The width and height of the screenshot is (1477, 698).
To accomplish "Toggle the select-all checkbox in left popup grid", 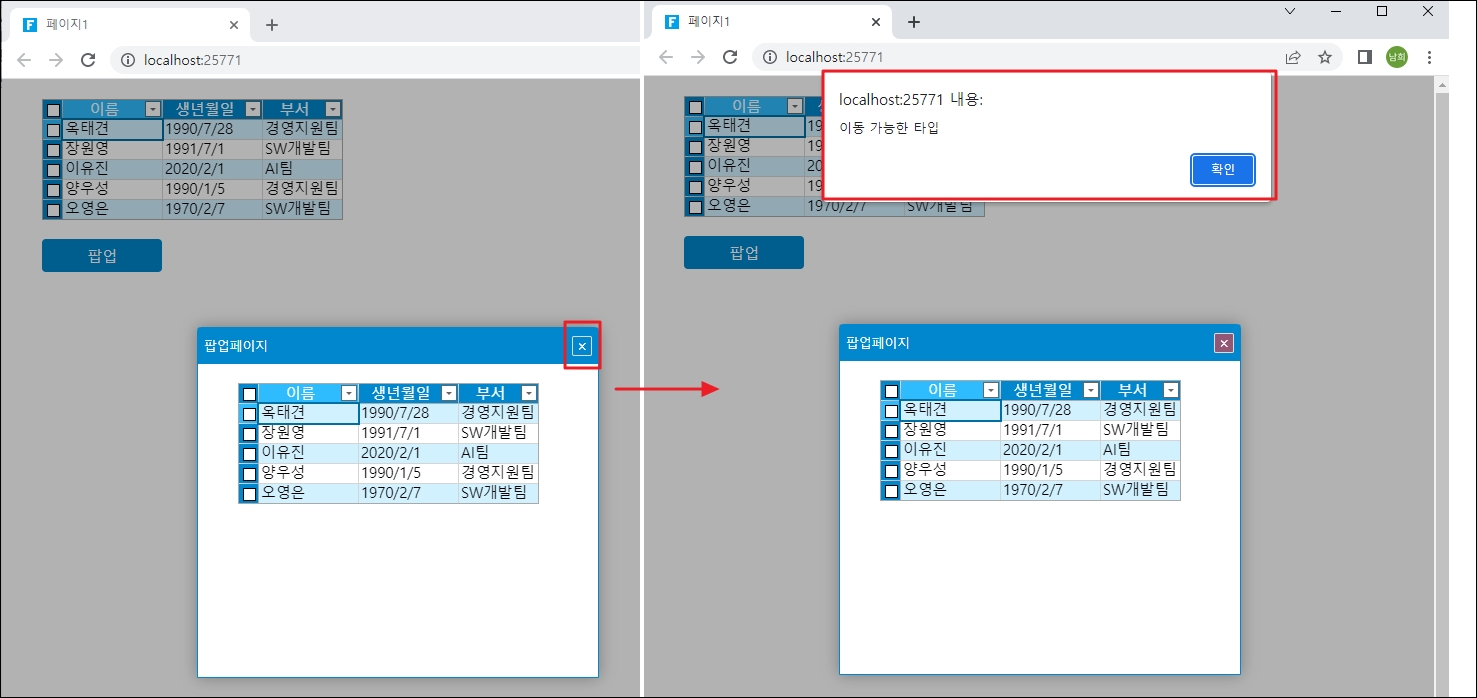I will click(x=250, y=394).
